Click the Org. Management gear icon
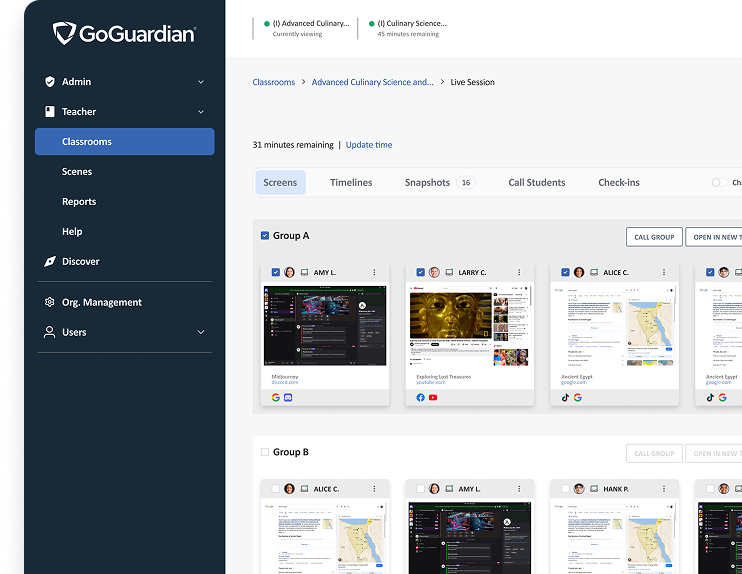This screenshot has height=574, width=742. (x=49, y=302)
